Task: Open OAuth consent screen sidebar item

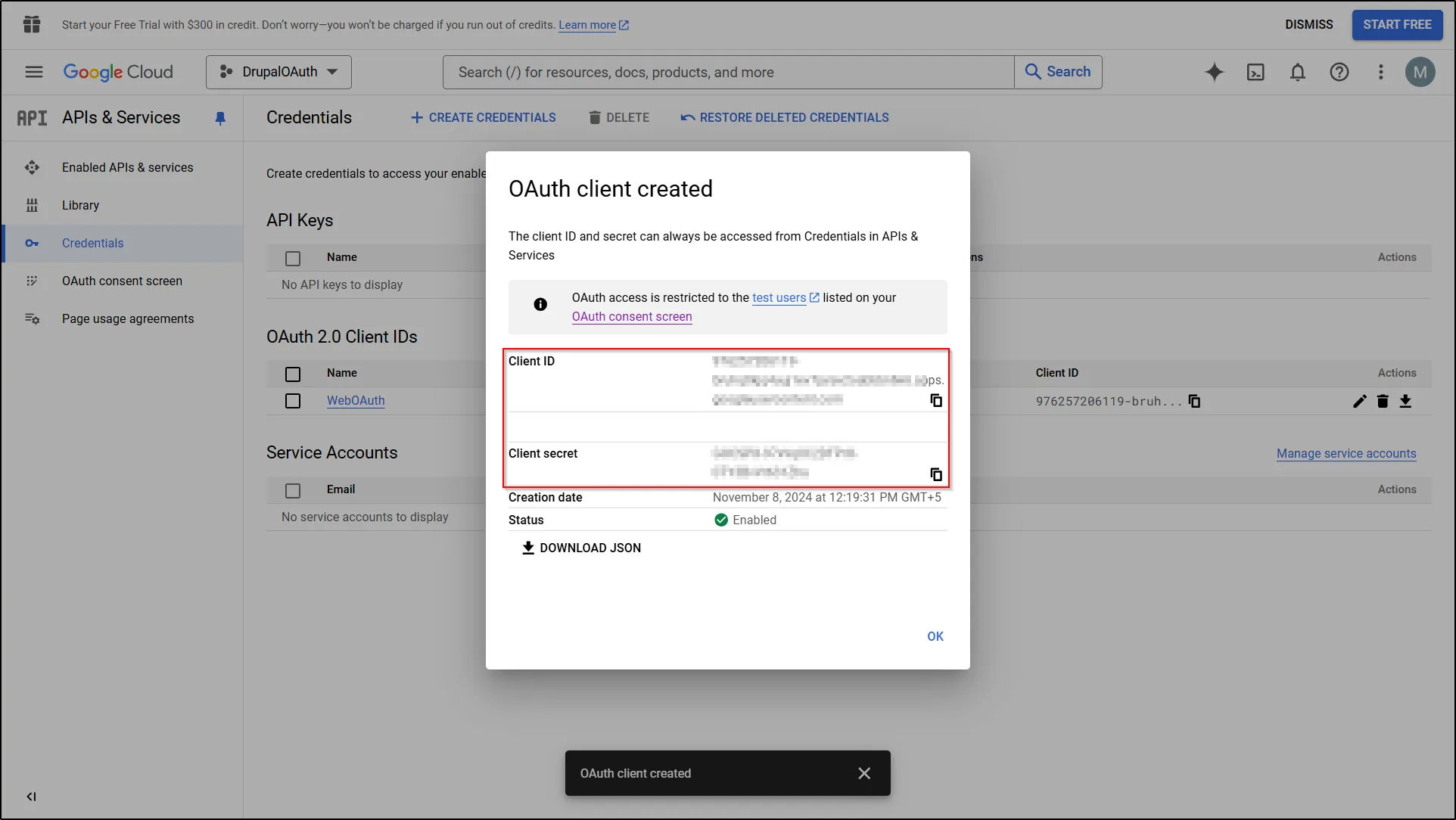Action: tap(123, 281)
